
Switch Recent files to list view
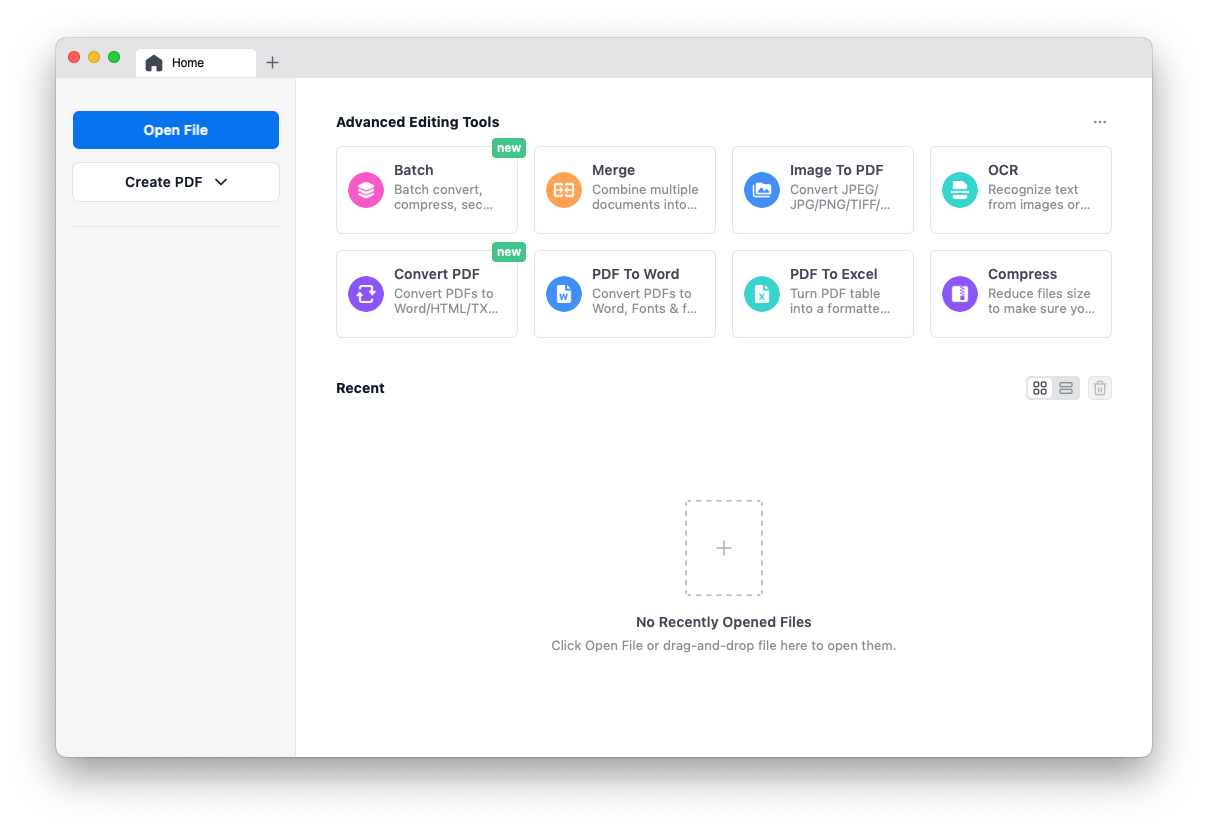1065,388
